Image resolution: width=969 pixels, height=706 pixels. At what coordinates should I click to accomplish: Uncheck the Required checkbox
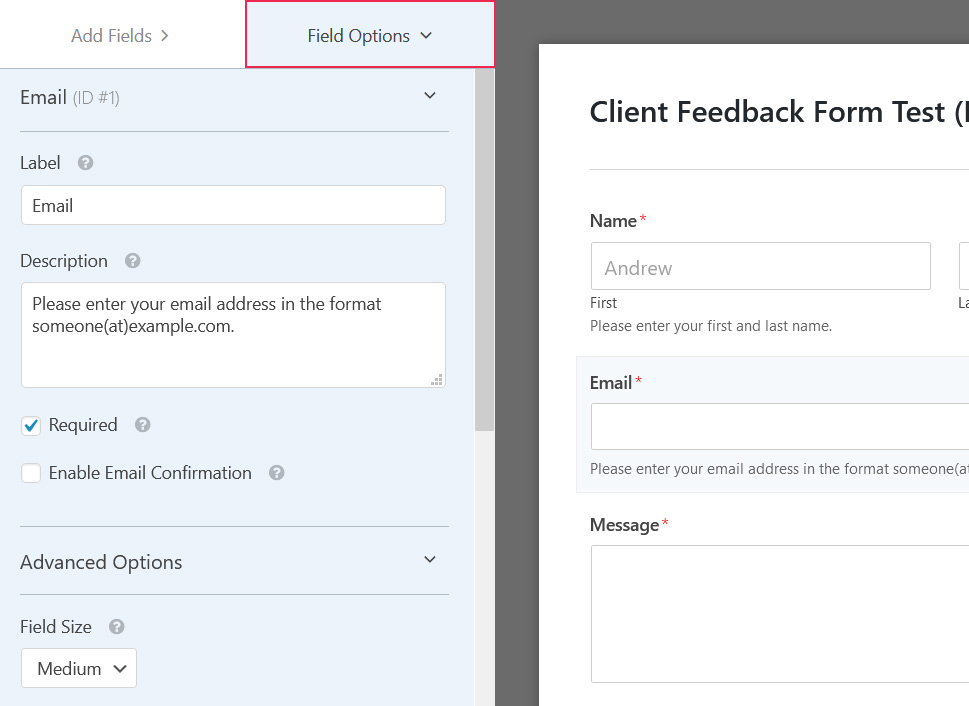31,425
